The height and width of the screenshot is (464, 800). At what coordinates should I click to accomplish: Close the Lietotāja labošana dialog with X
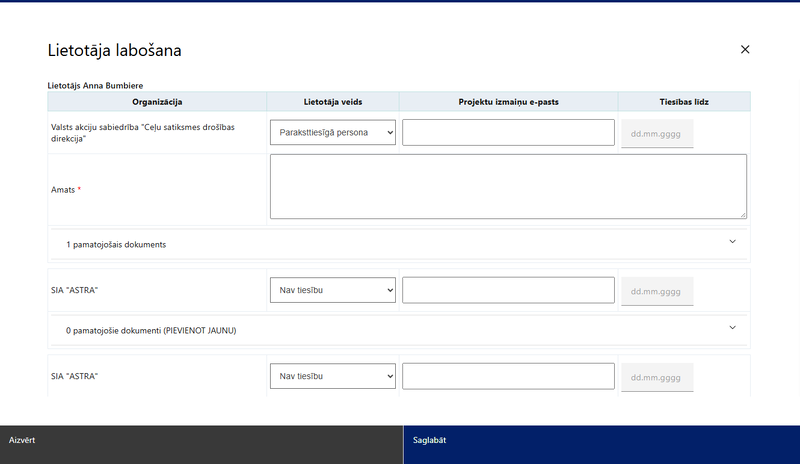[745, 50]
